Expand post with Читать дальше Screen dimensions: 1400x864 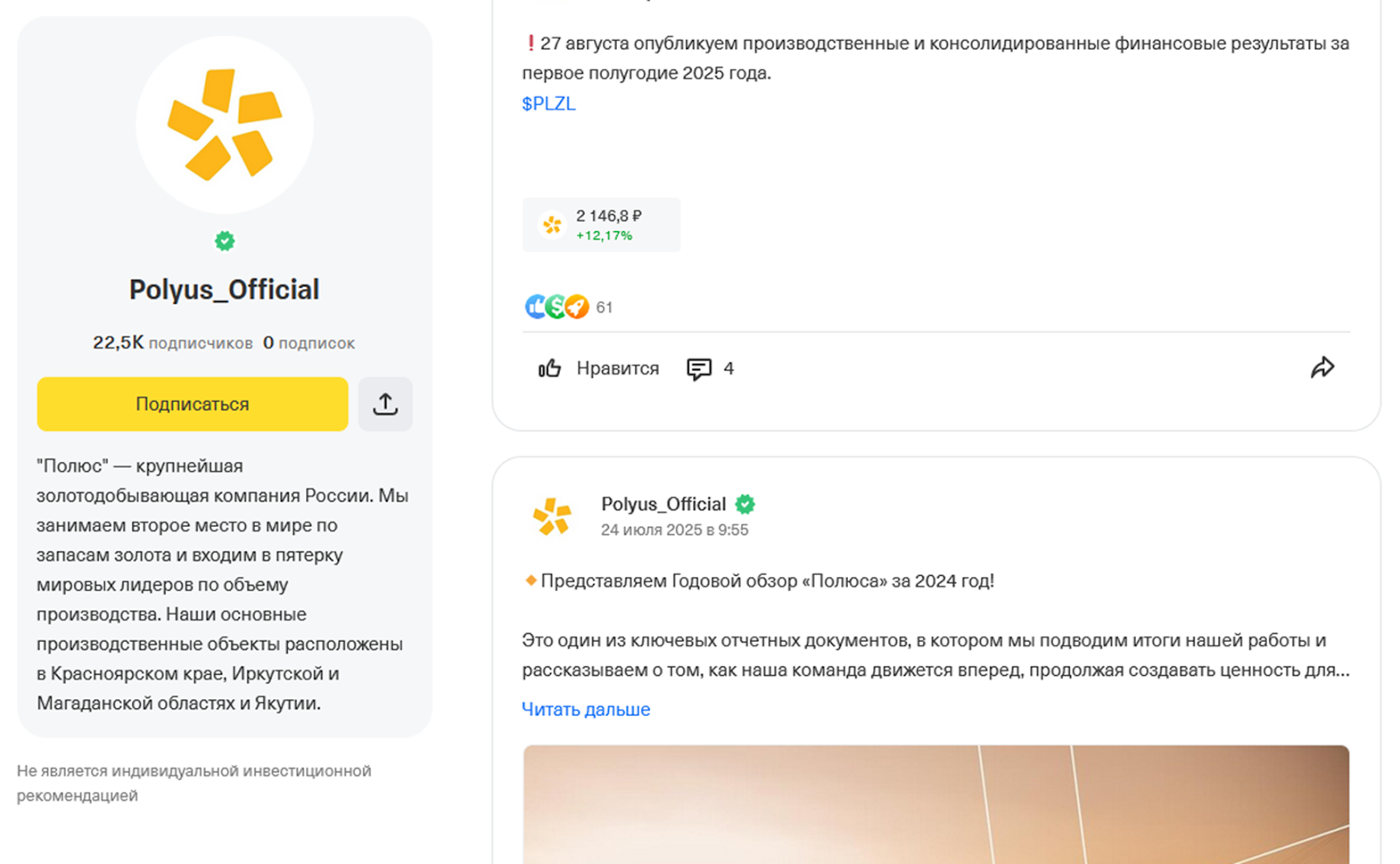[585, 709]
